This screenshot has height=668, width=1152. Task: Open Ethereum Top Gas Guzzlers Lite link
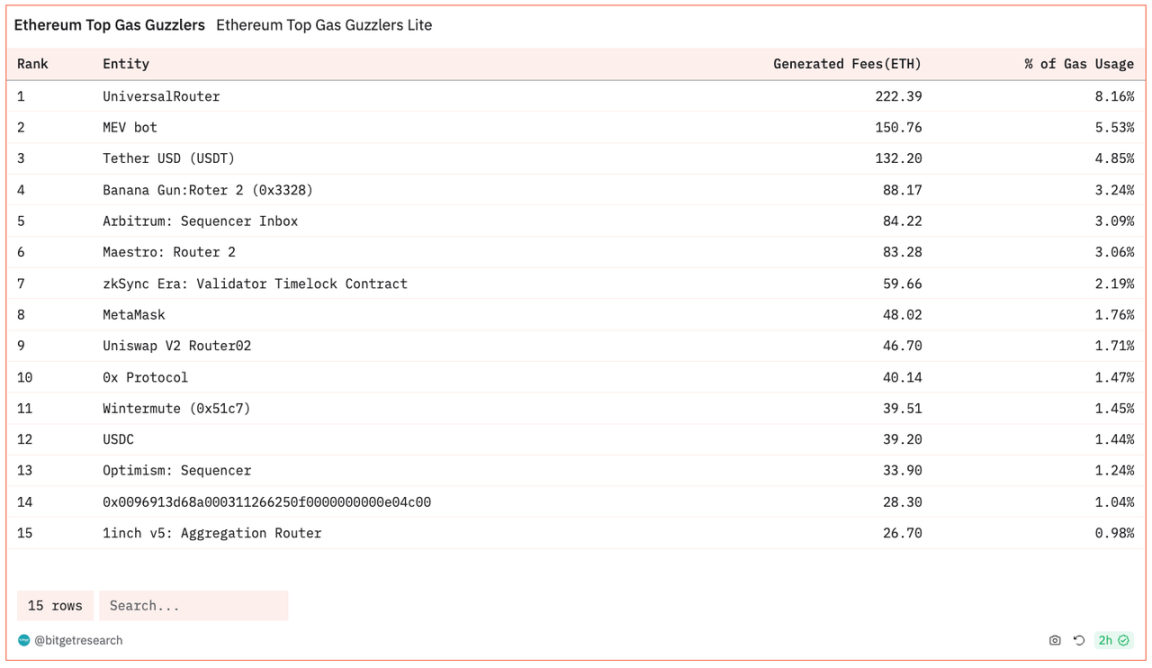tap(324, 25)
